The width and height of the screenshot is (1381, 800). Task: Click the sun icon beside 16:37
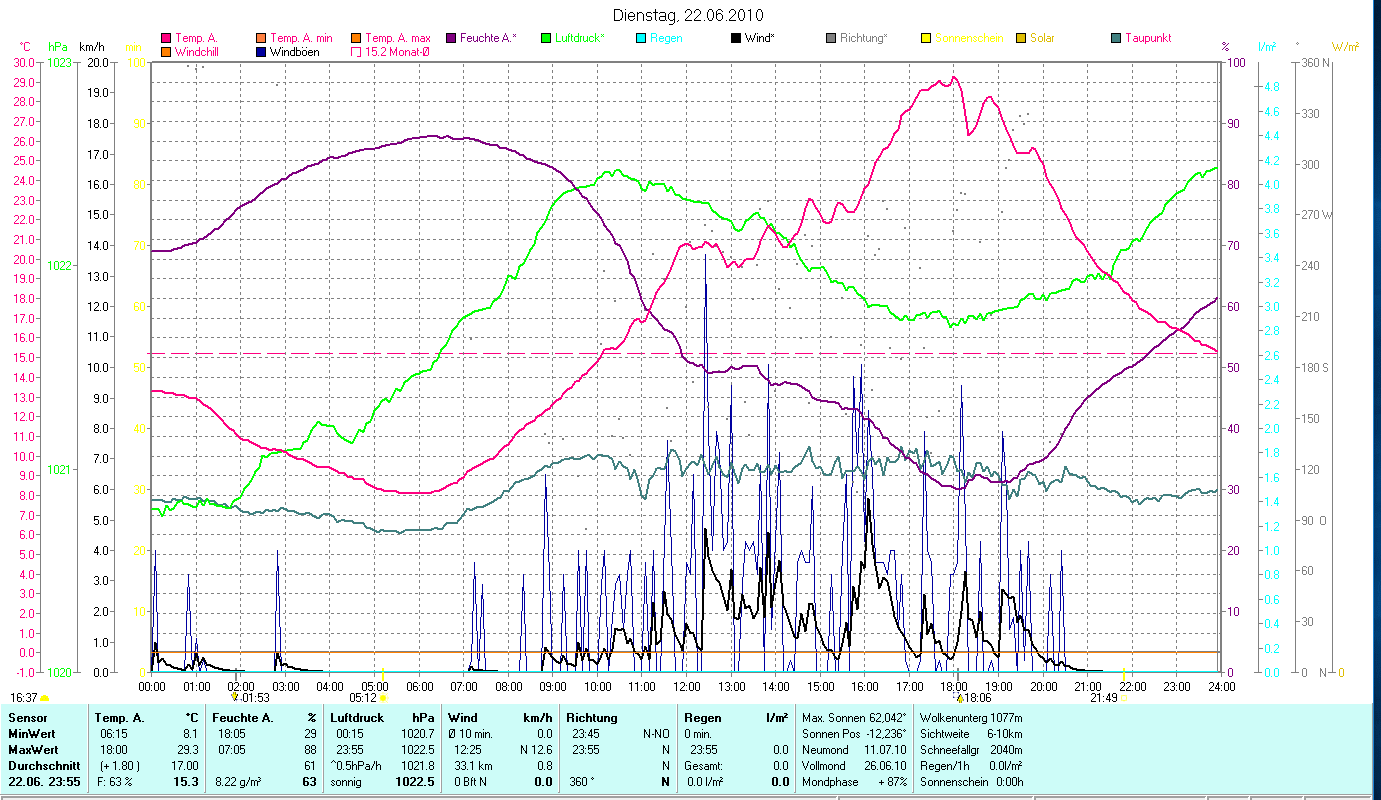point(44,698)
